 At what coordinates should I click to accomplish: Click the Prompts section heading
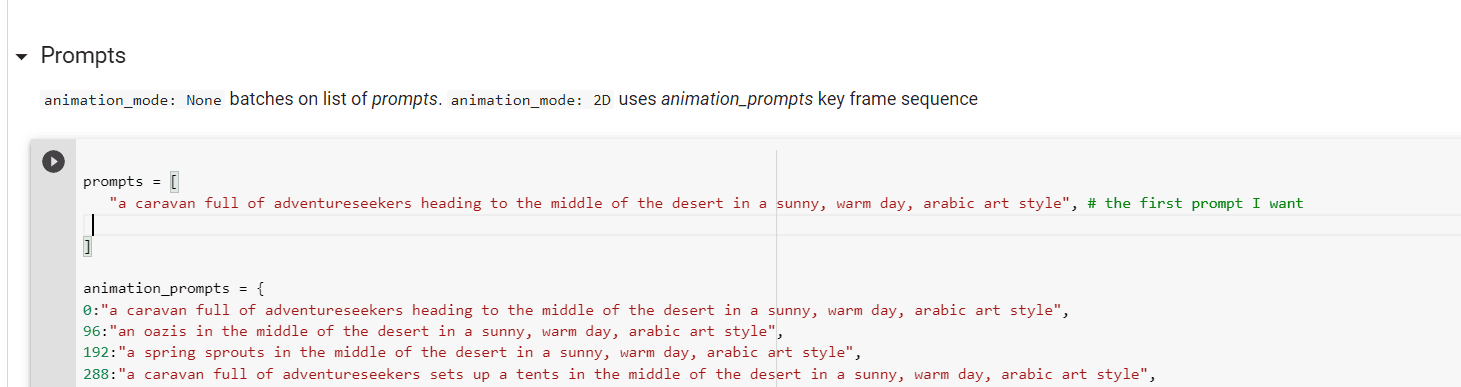[83, 56]
